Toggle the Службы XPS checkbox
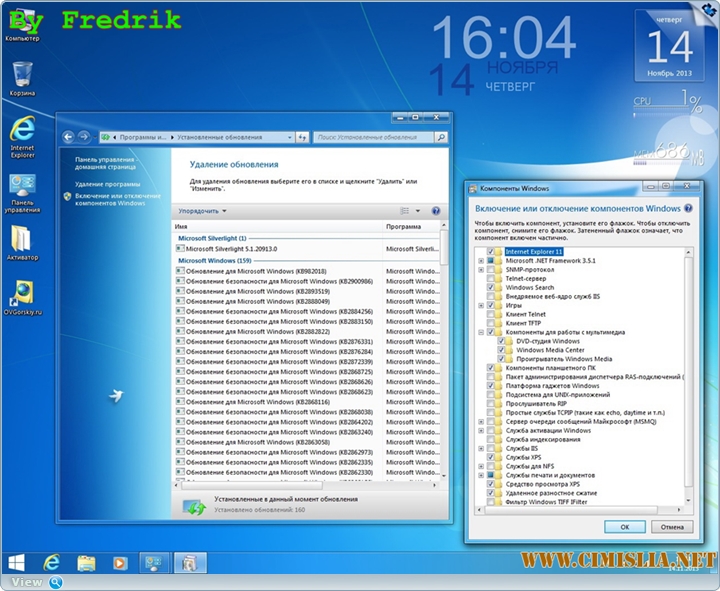 490,457
